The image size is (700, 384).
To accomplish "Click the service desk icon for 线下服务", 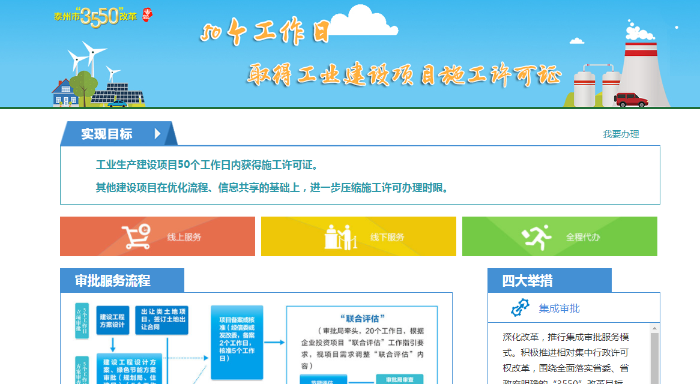I will (341, 237).
